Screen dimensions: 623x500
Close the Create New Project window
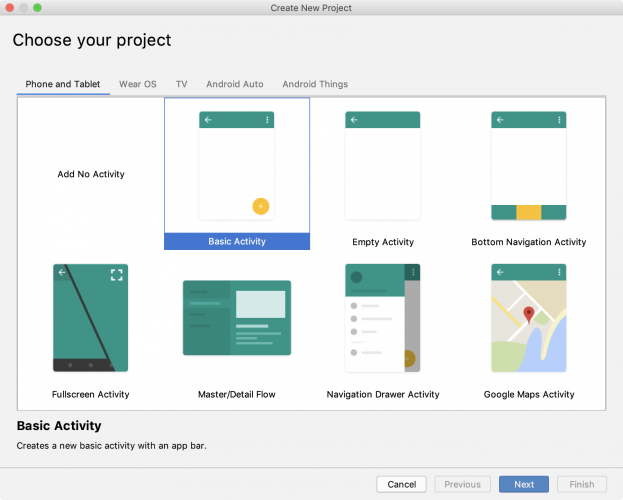[x=10, y=8]
